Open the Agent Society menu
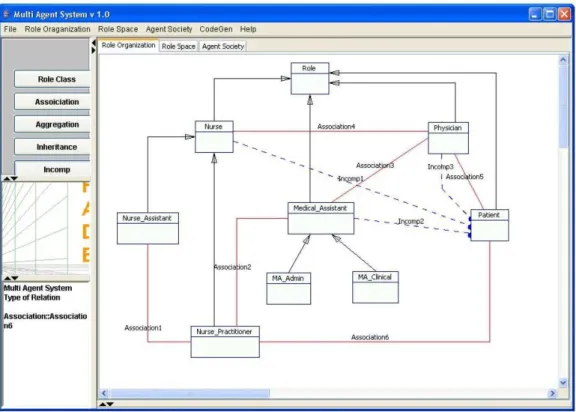The width and height of the screenshot is (576, 412). point(169,29)
